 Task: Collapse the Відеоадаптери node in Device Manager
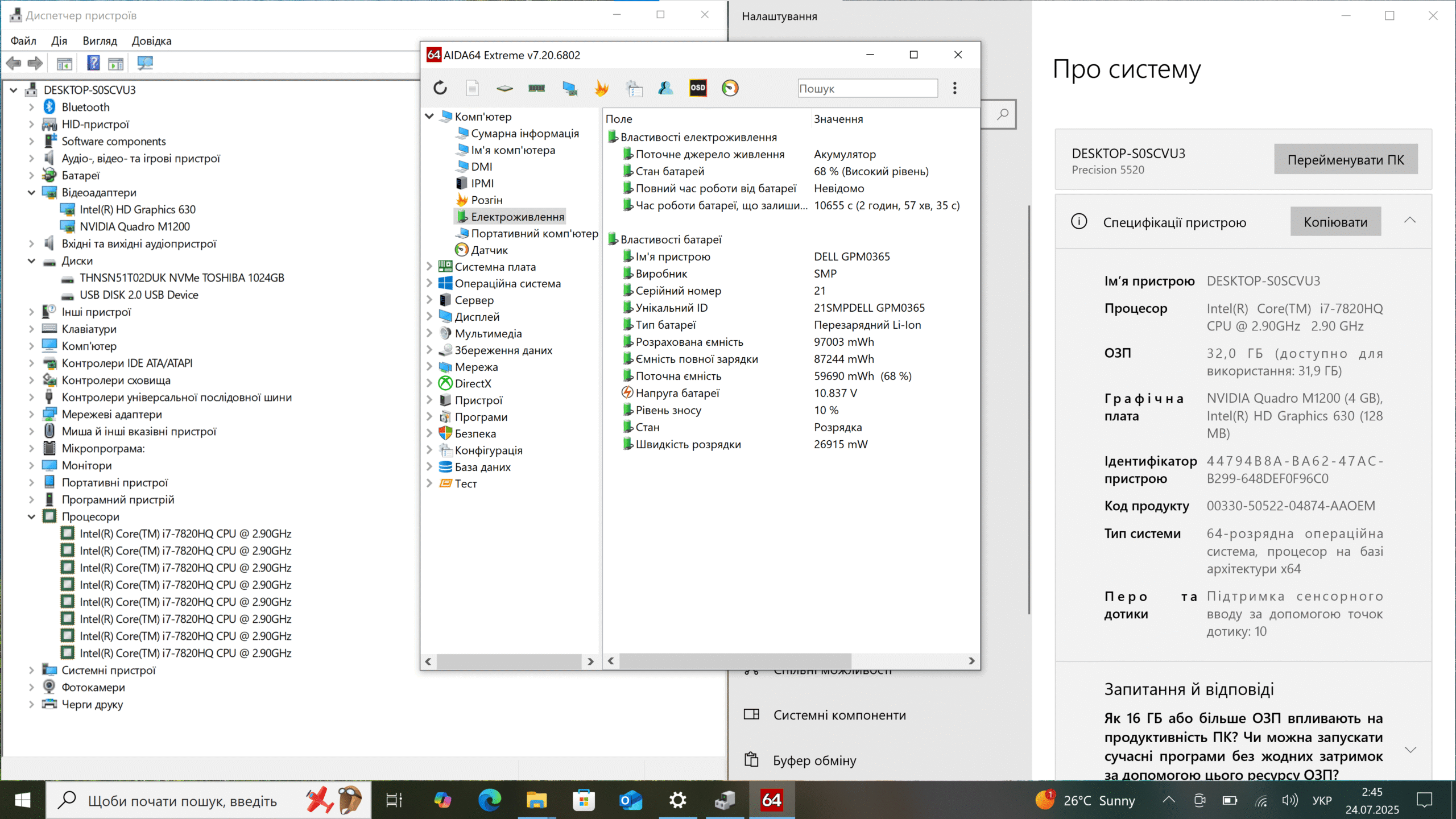pos(32,192)
